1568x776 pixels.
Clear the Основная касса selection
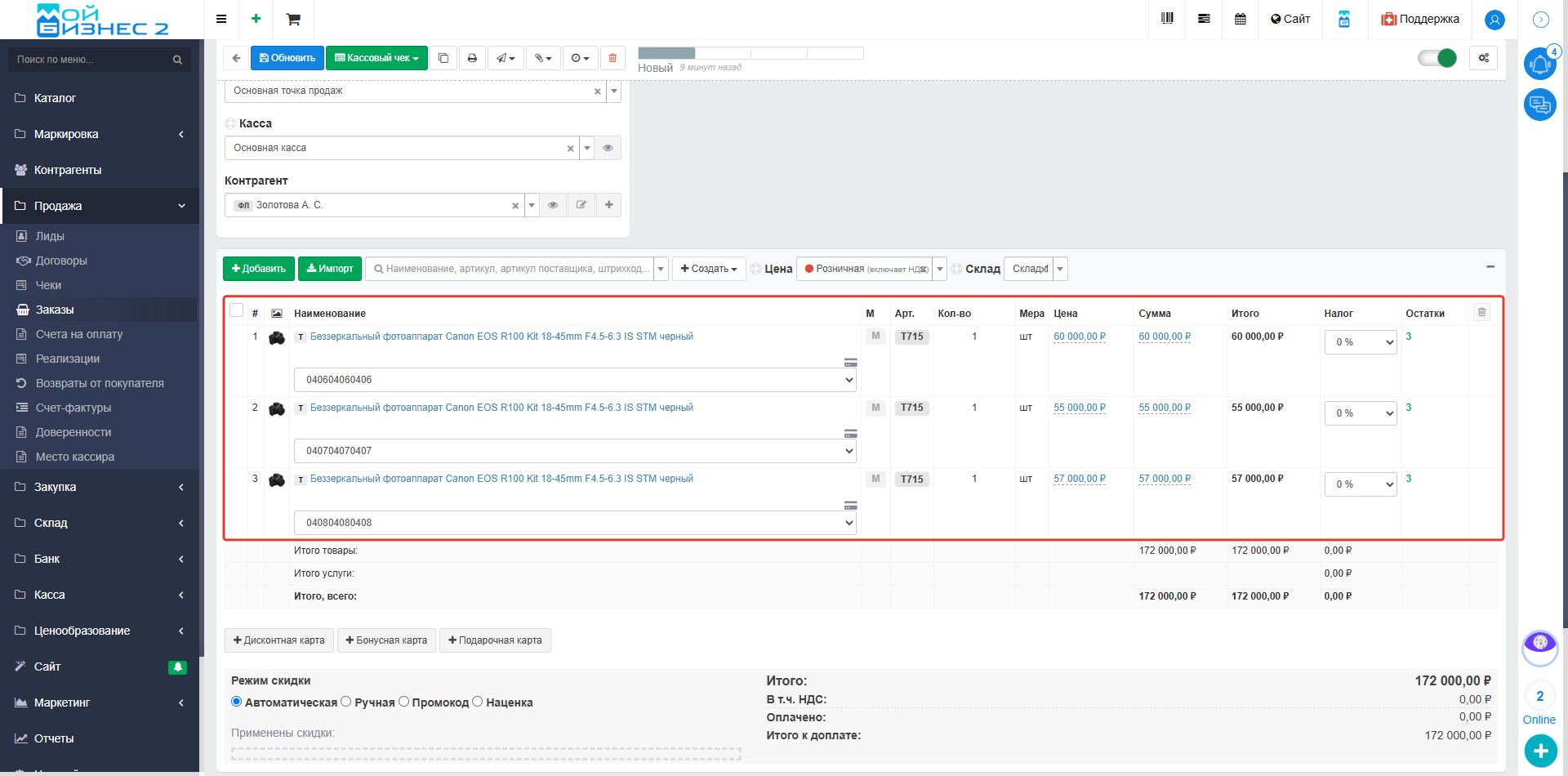pyautogui.click(x=570, y=149)
